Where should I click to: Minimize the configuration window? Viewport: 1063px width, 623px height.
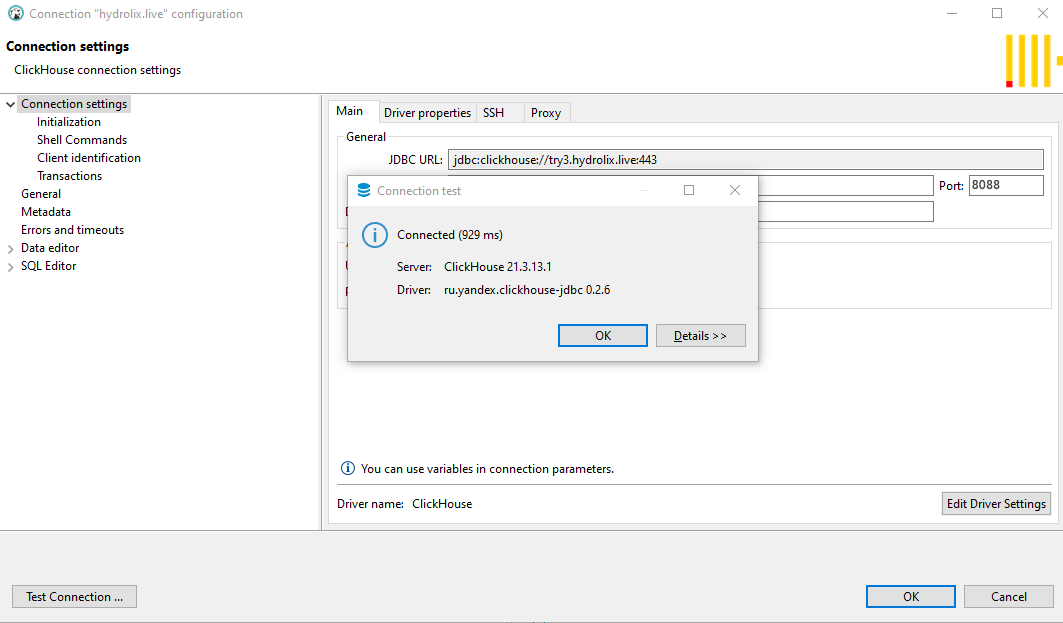tap(952, 14)
